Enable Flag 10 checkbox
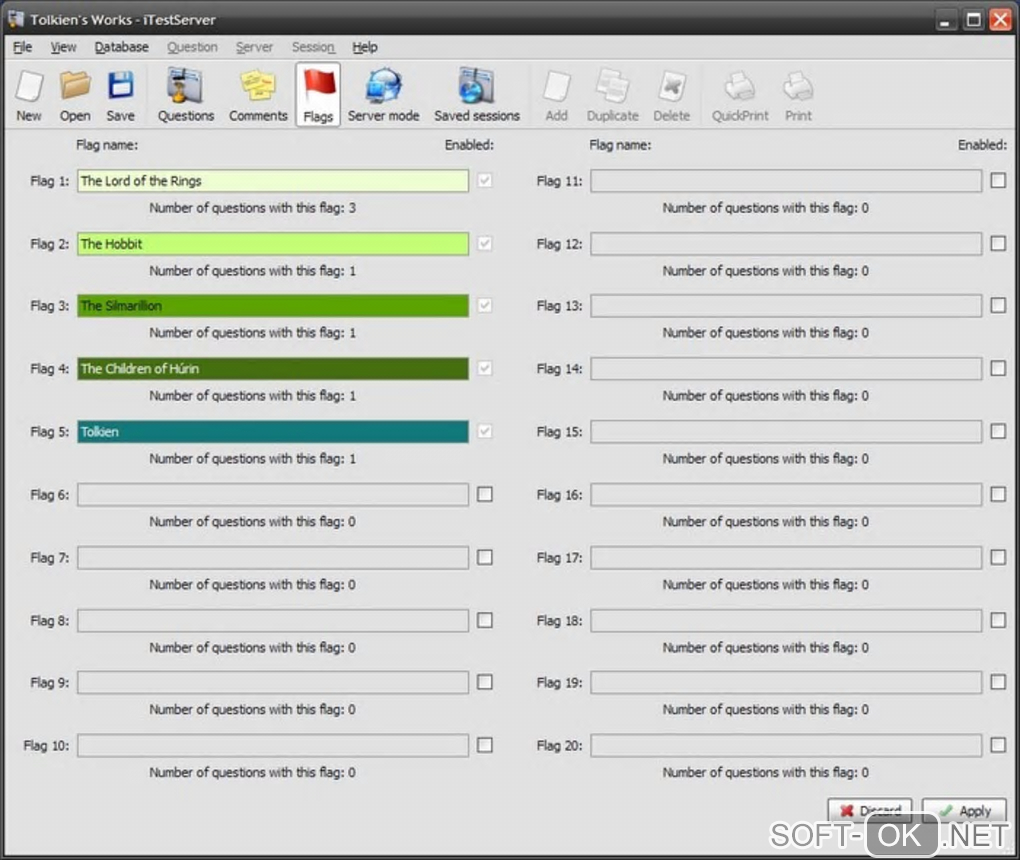1020x860 pixels. pyautogui.click(x=485, y=745)
